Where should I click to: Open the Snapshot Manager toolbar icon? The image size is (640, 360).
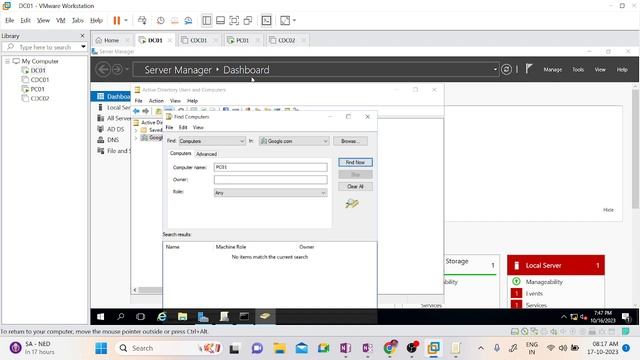click(188, 20)
